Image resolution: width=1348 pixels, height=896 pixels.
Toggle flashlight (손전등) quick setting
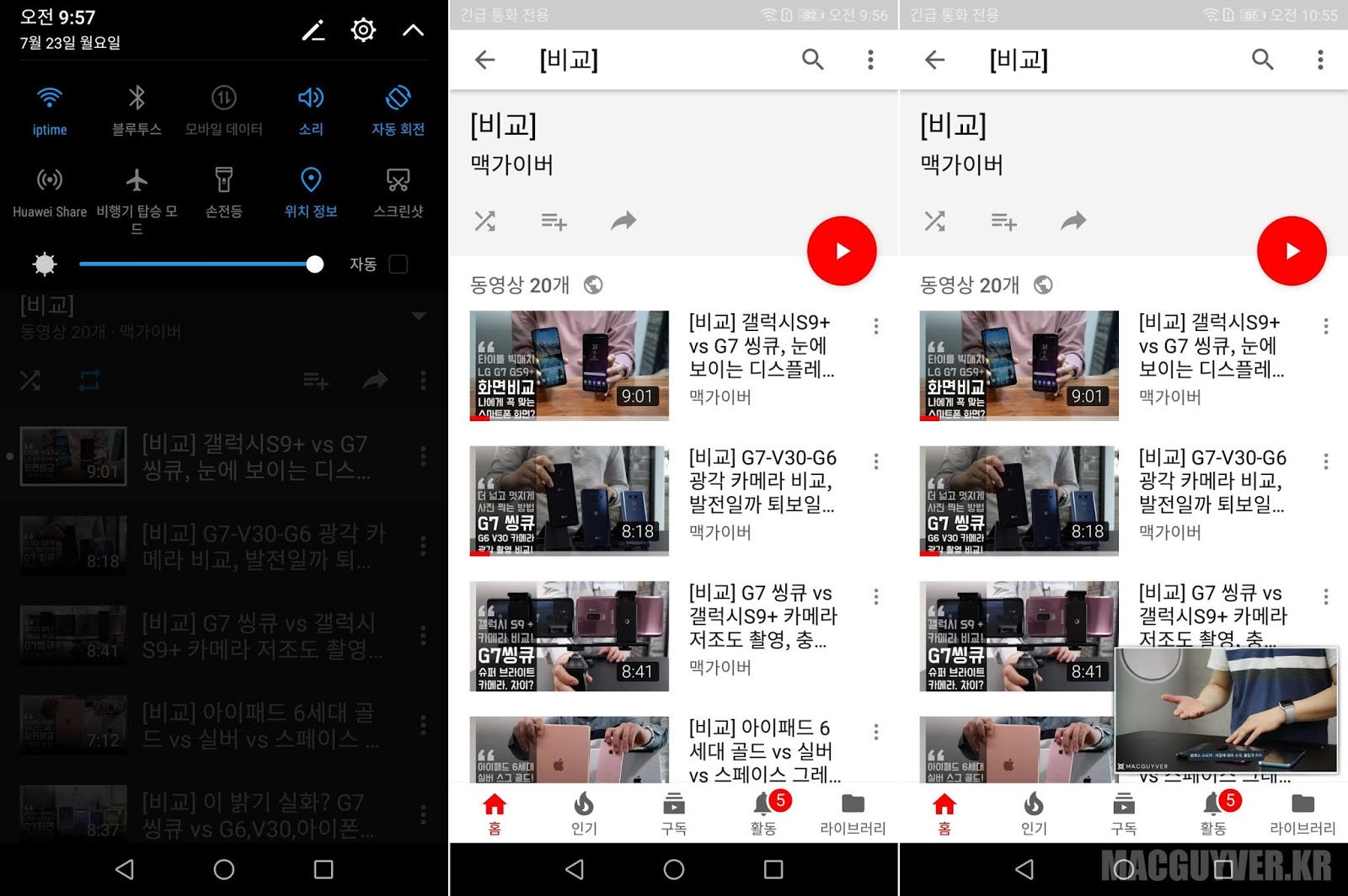point(224,193)
